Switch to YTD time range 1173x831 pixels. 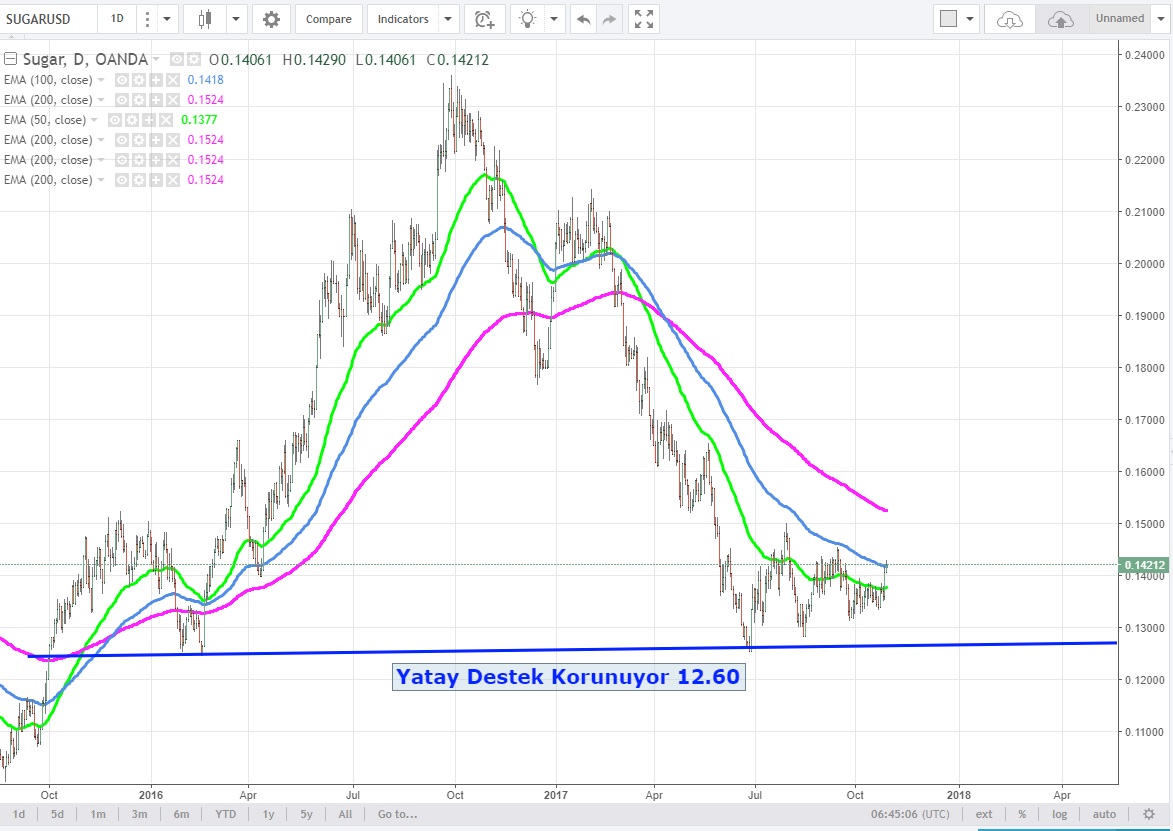coord(226,814)
